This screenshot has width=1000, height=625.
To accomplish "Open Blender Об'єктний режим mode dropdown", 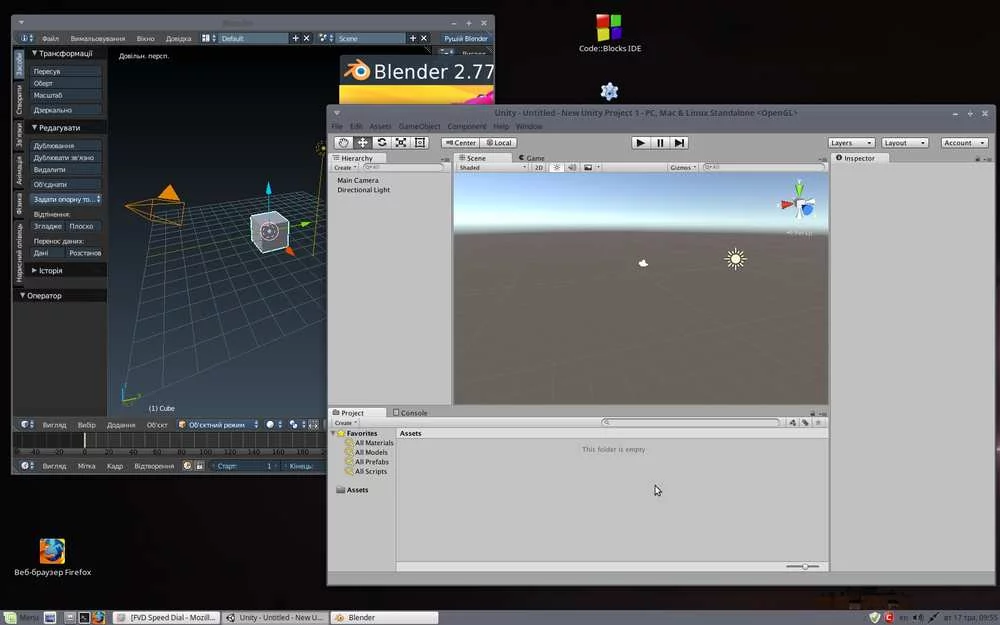I will tap(218, 425).
